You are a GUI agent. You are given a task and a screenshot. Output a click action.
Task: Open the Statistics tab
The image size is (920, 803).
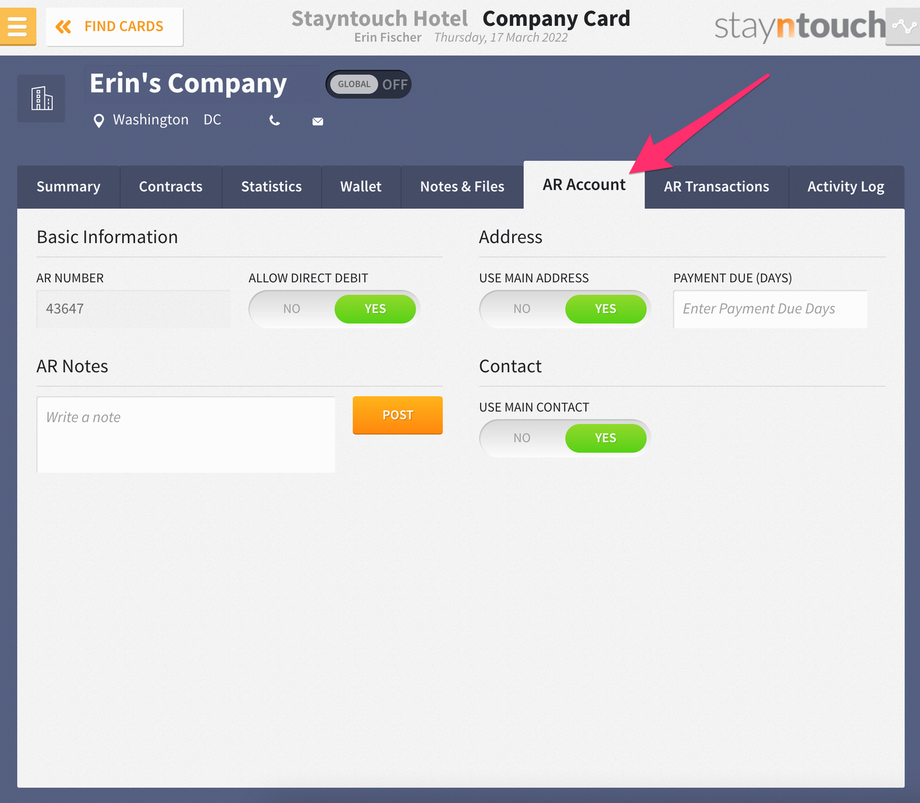272,187
